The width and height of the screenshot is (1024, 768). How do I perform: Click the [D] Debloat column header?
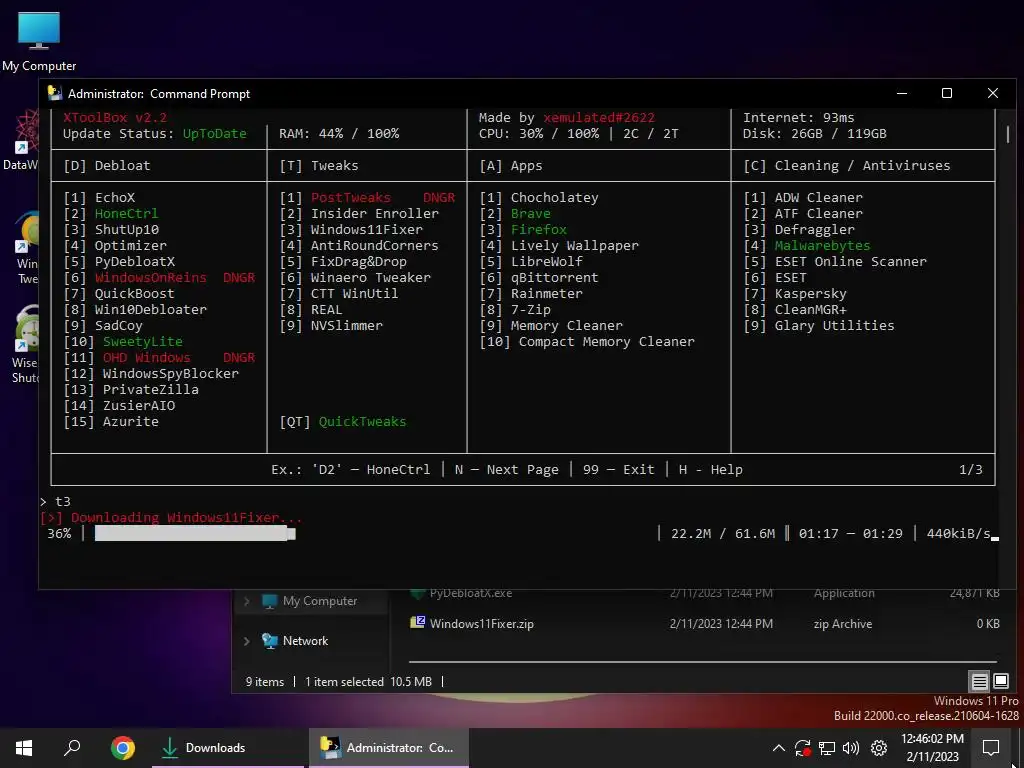(x=107, y=165)
